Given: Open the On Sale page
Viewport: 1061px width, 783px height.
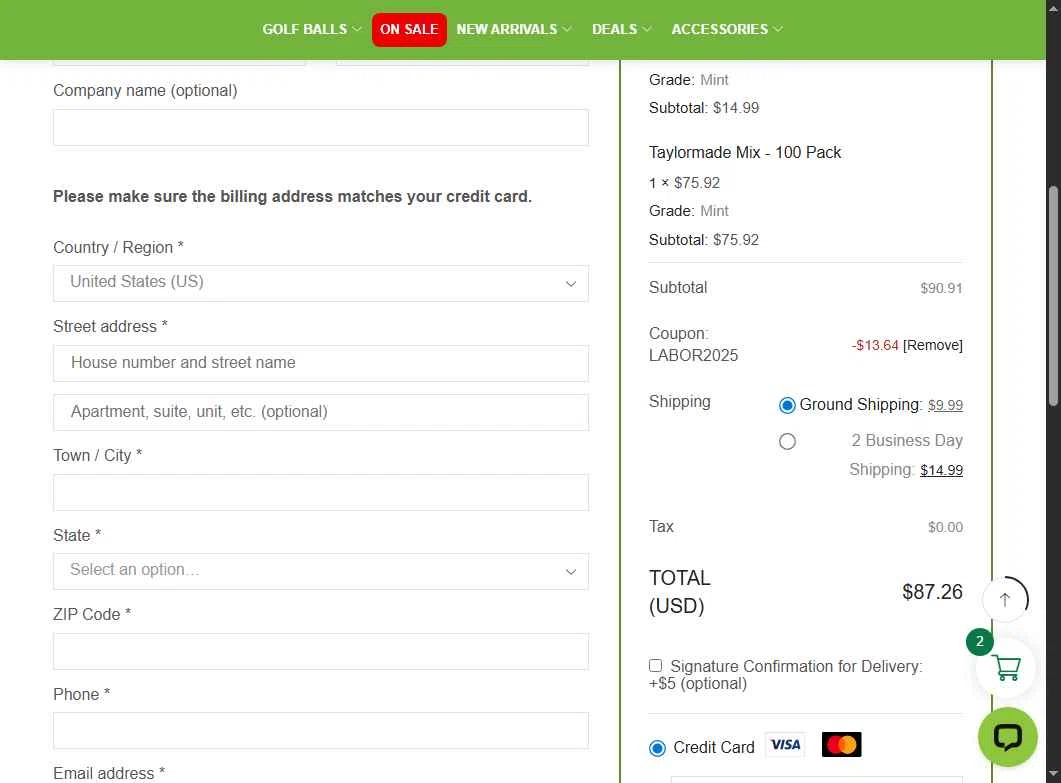Looking at the screenshot, I should (x=409, y=30).
